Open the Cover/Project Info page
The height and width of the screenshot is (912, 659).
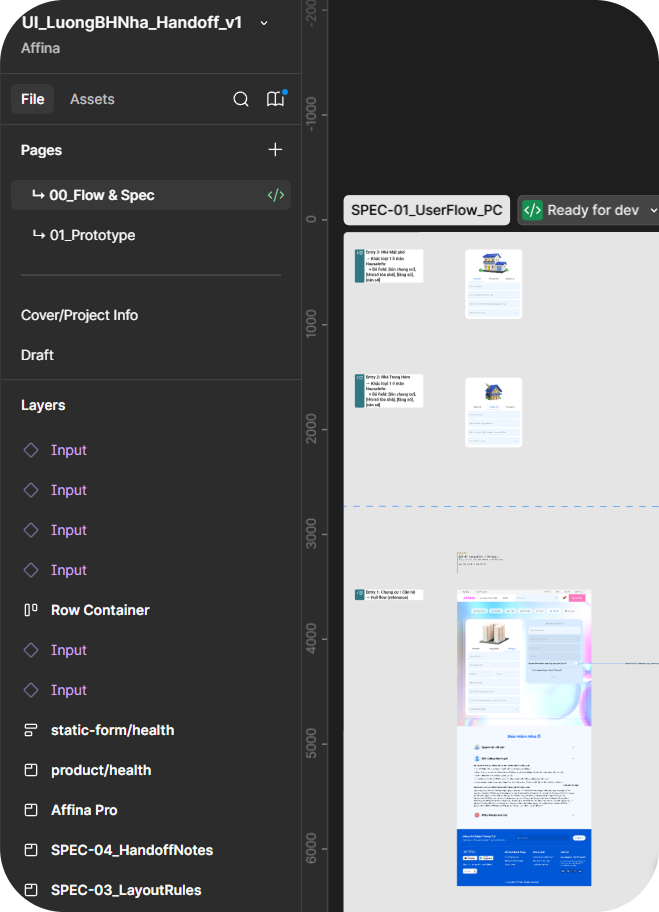(x=79, y=315)
